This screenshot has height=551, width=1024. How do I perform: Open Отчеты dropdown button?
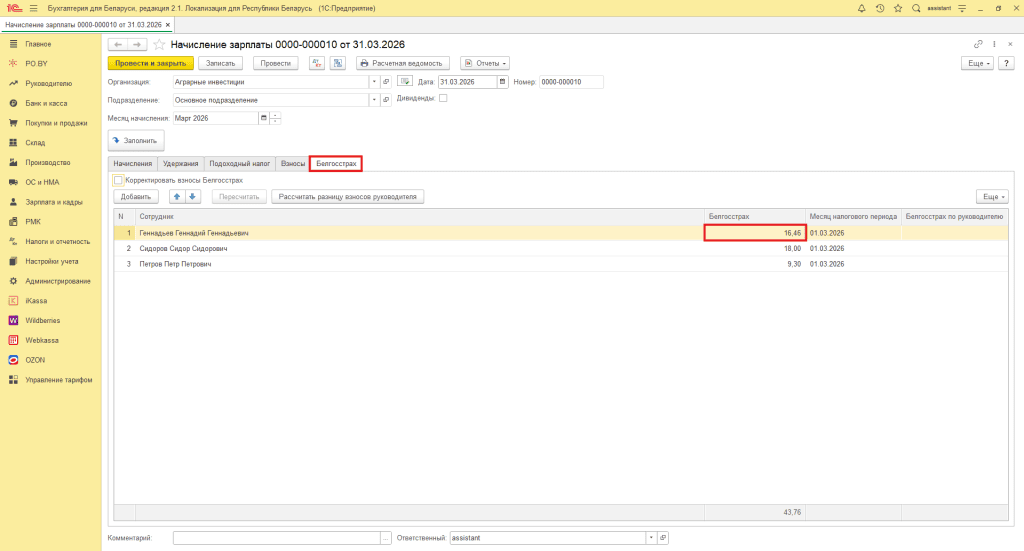click(485, 63)
